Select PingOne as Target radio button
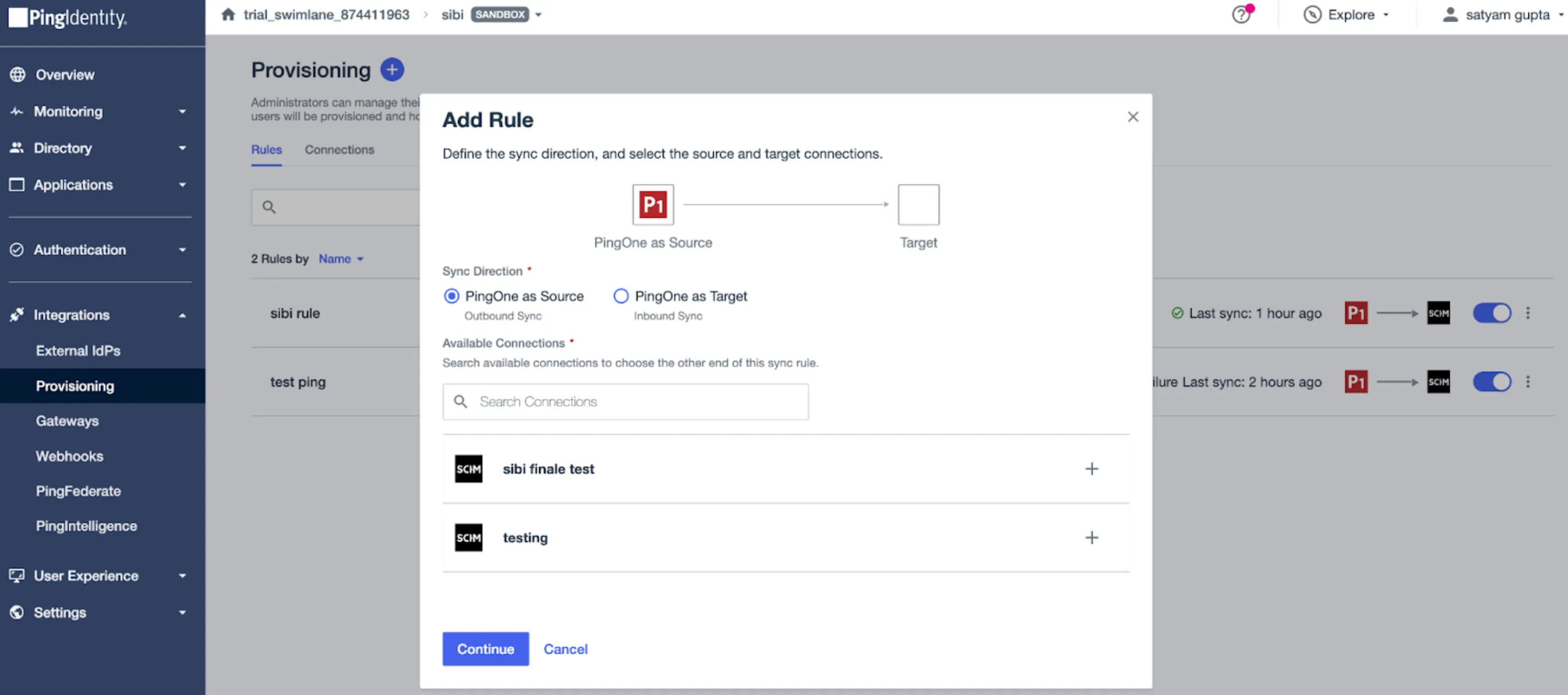The width and height of the screenshot is (1568, 695). 620,296
